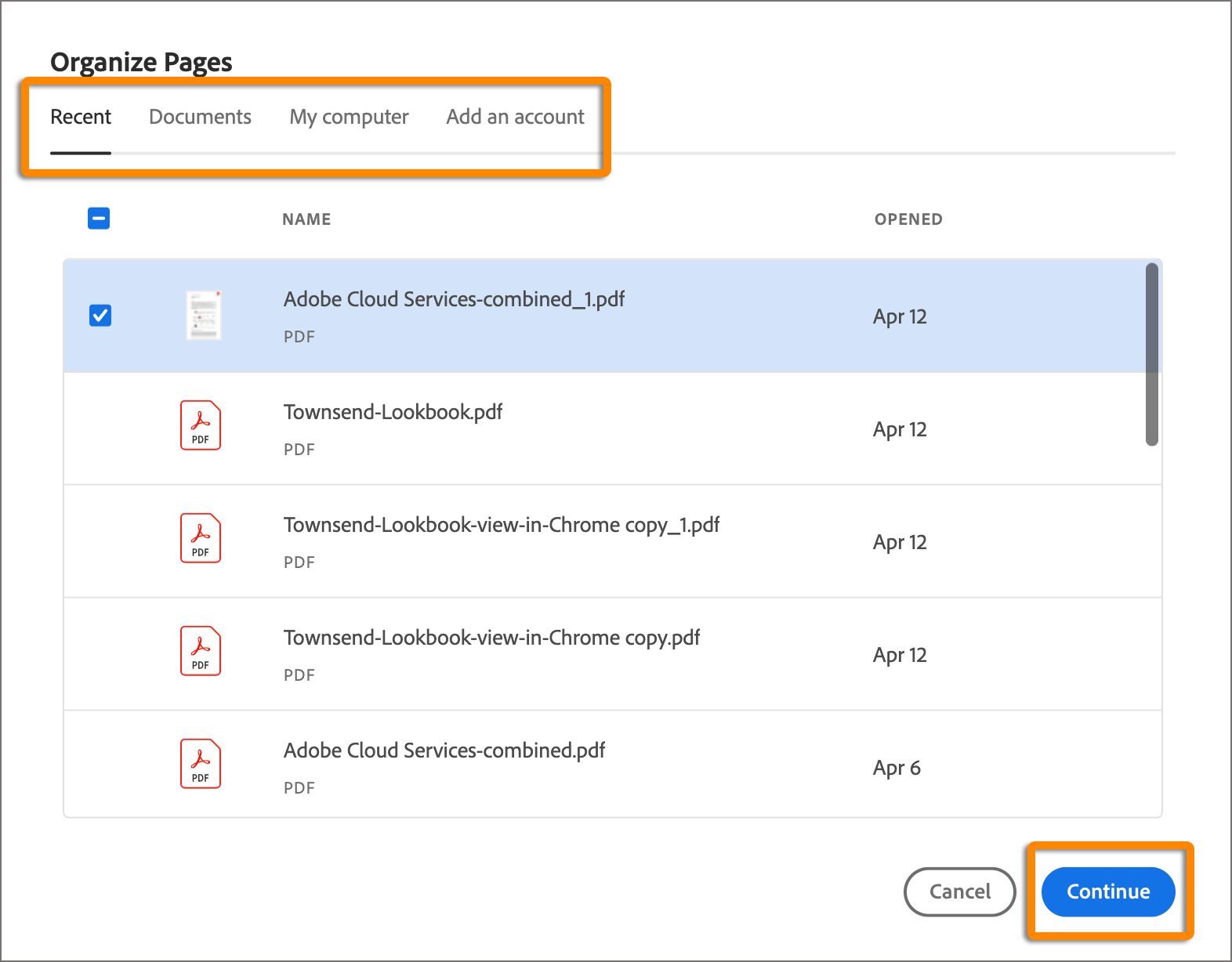
Task: Switch to the My computer tab
Action: click(x=349, y=117)
